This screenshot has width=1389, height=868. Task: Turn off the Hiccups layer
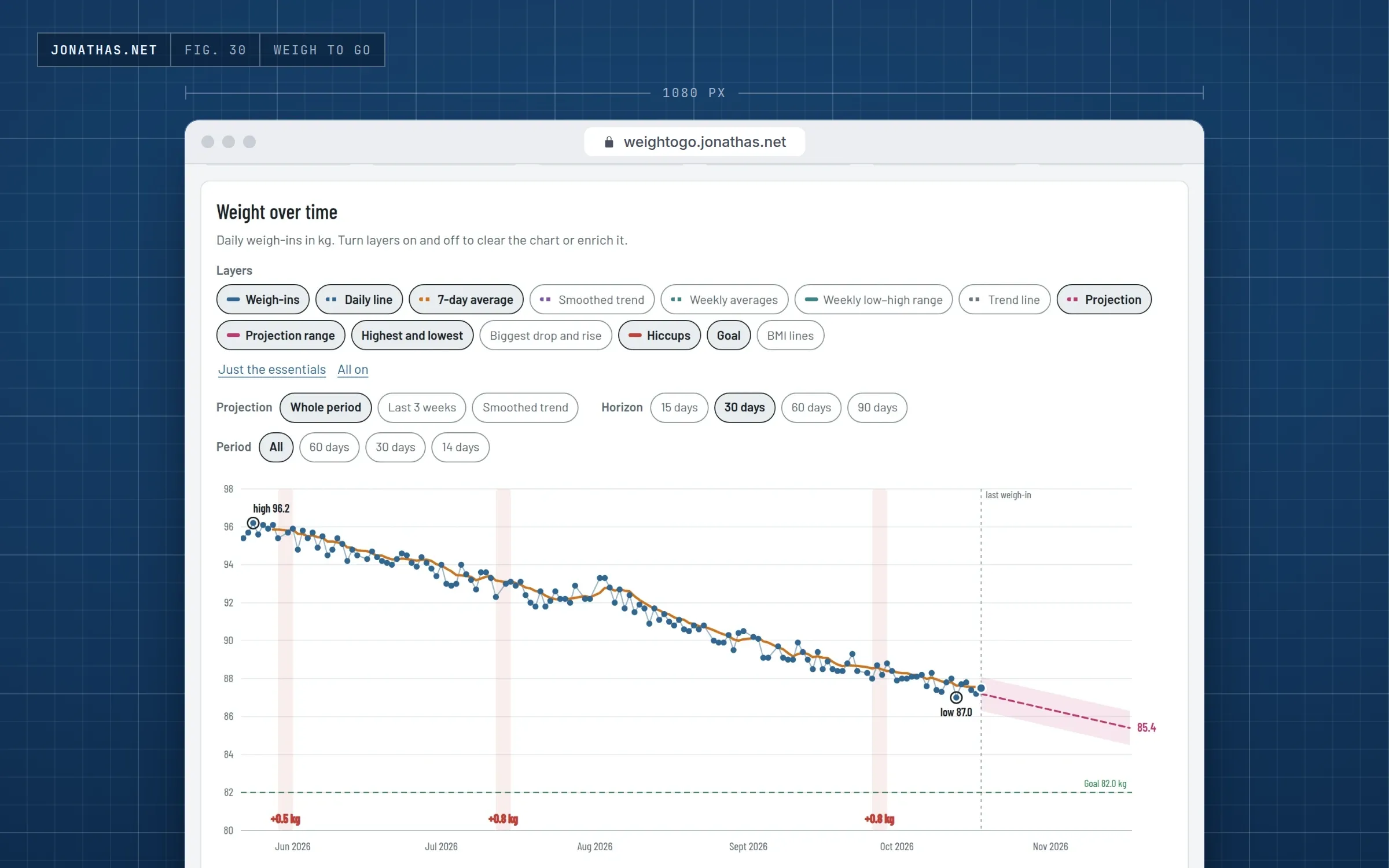coord(659,335)
